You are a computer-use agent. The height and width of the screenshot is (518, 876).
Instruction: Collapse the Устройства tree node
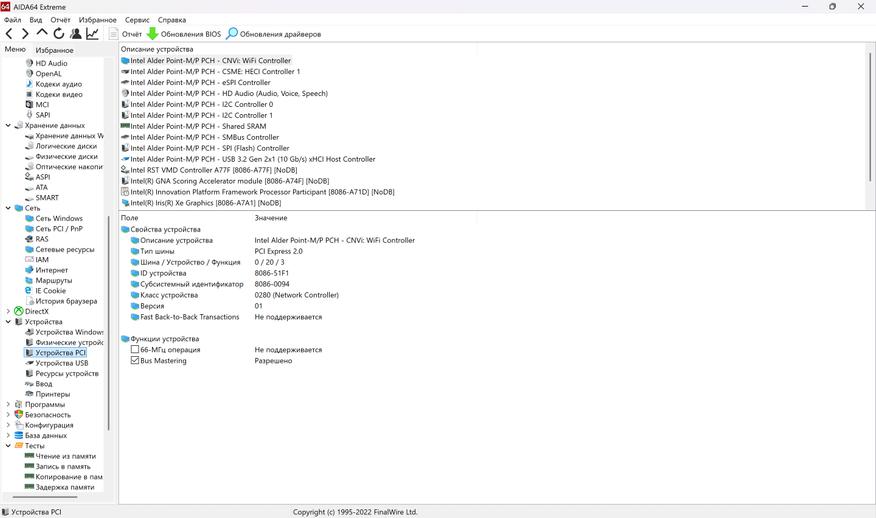coord(8,321)
